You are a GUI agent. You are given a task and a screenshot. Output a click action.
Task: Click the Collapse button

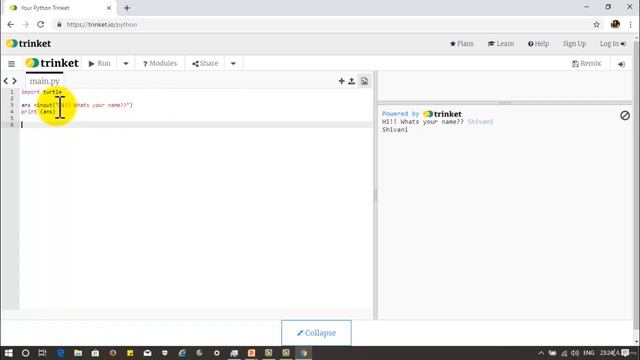coord(316,333)
